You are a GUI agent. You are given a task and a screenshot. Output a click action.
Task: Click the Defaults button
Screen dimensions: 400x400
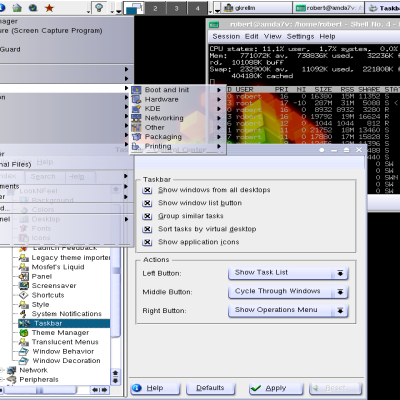point(210,388)
